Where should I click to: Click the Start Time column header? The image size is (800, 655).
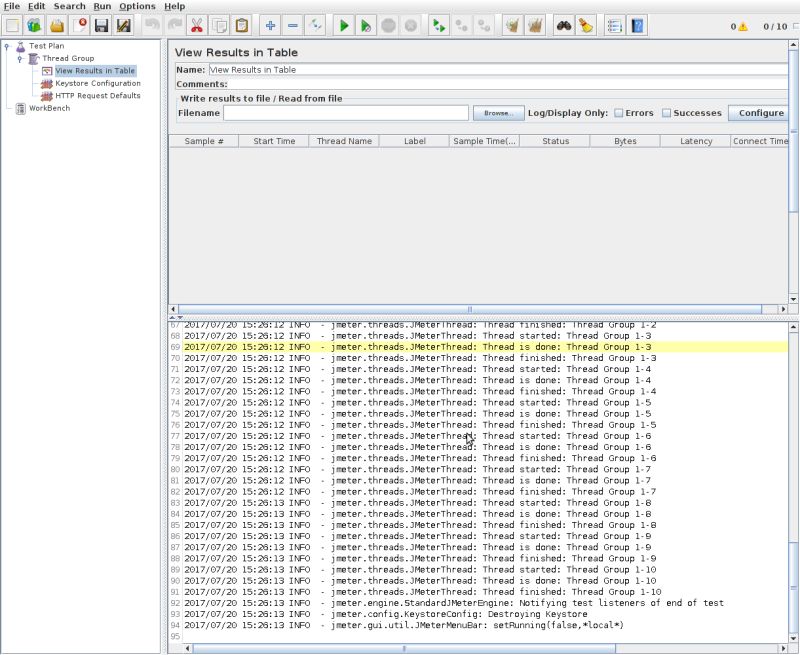pyautogui.click(x=274, y=141)
